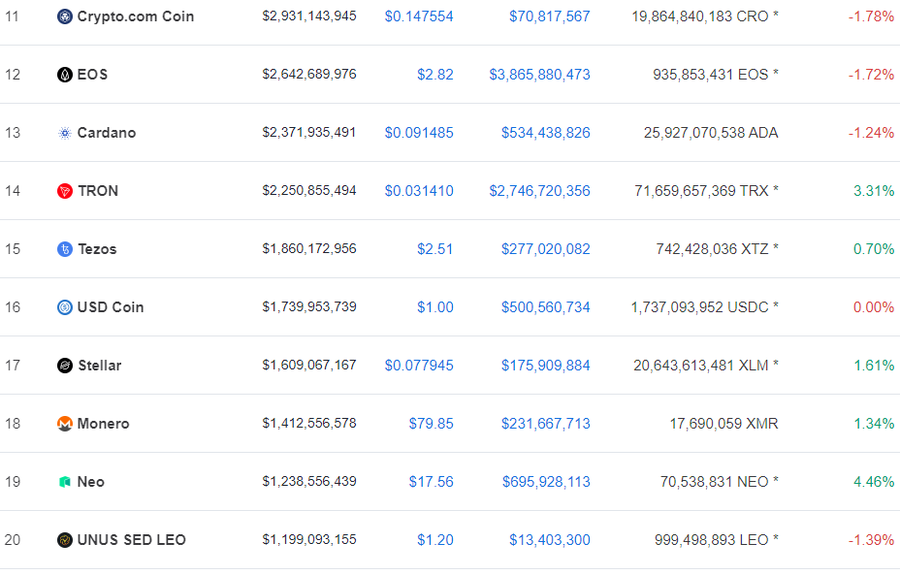The height and width of the screenshot is (575, 900).
Task: Open the Crypto.com Coin name link
Action: pyautogui.click(x=135, y=17)
